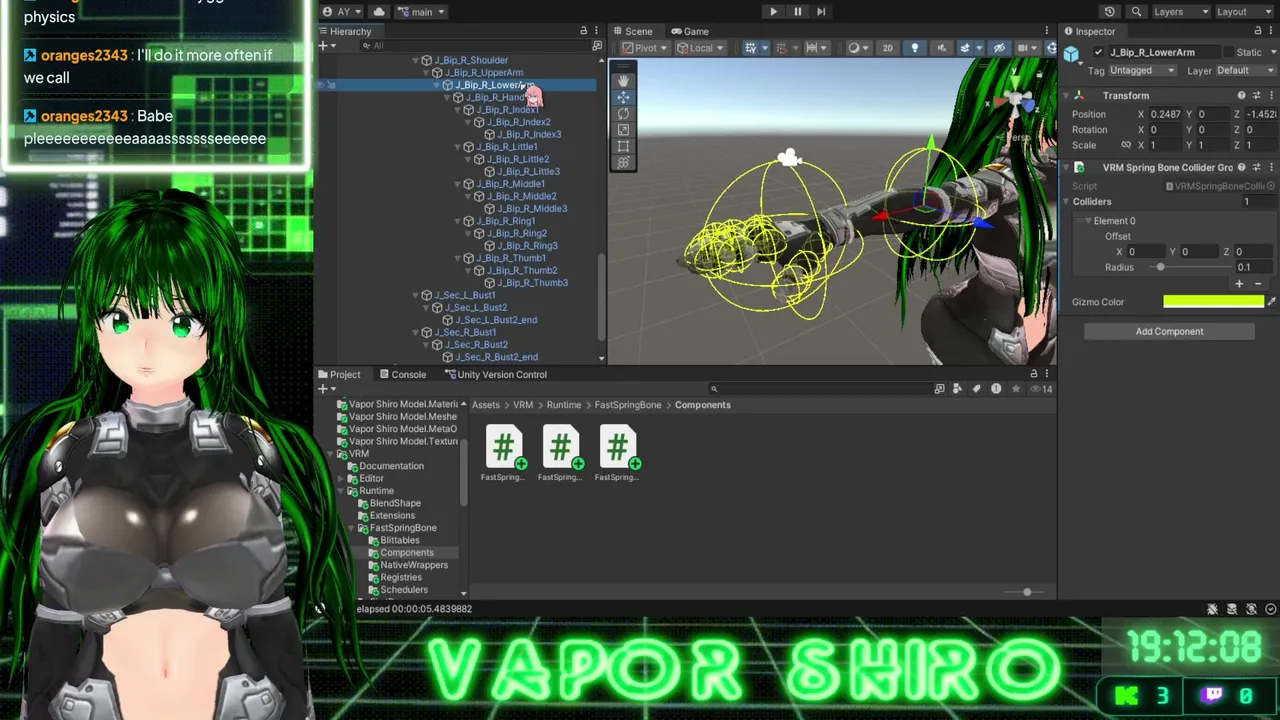Image resolution: width=1280 pixels, height=720 pixels.
Task: Switch to the Project tab
Action: (339, 375)
